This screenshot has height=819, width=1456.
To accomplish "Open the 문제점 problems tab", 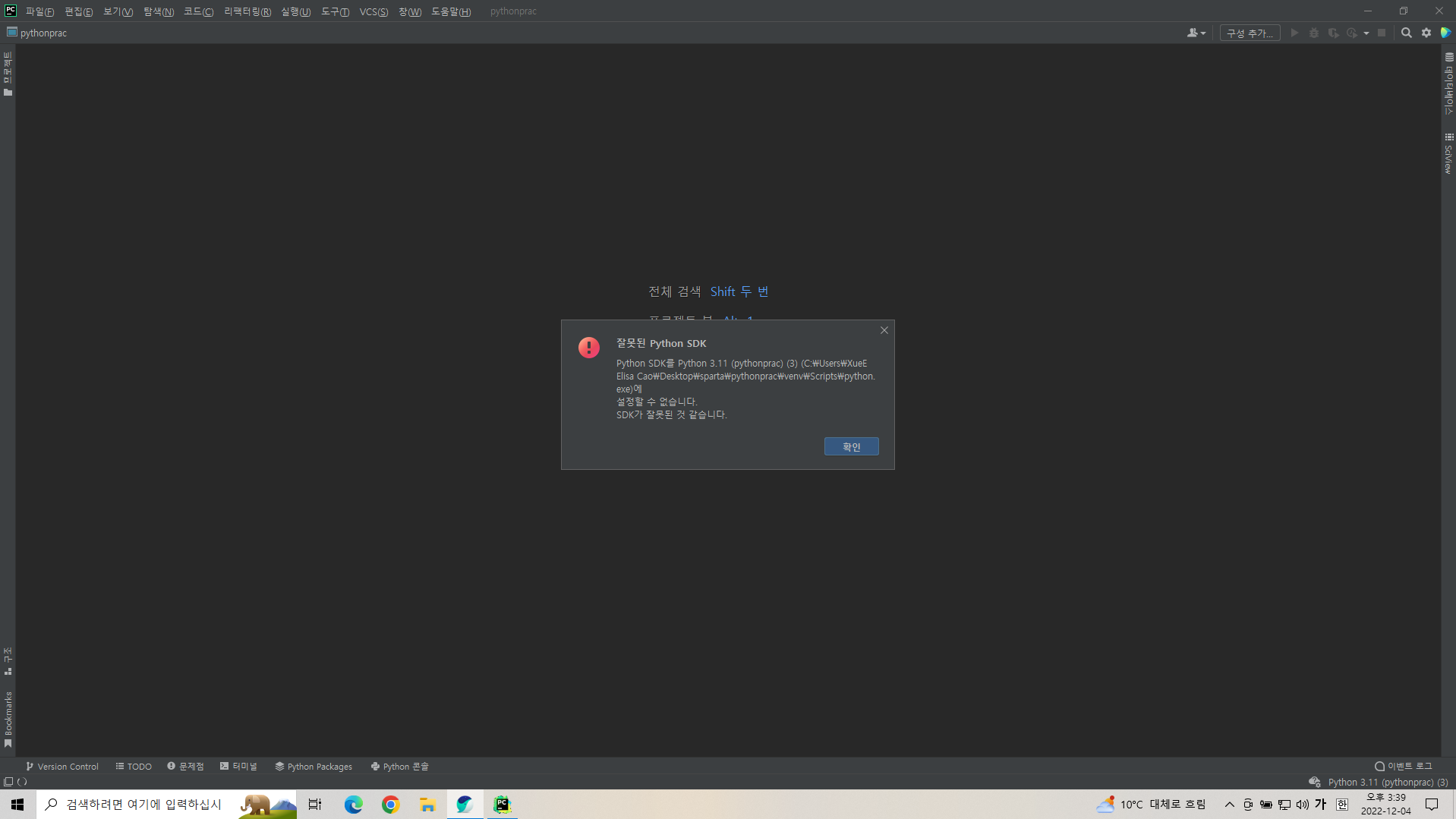I will pyautogui.click(x=185, y=767).
